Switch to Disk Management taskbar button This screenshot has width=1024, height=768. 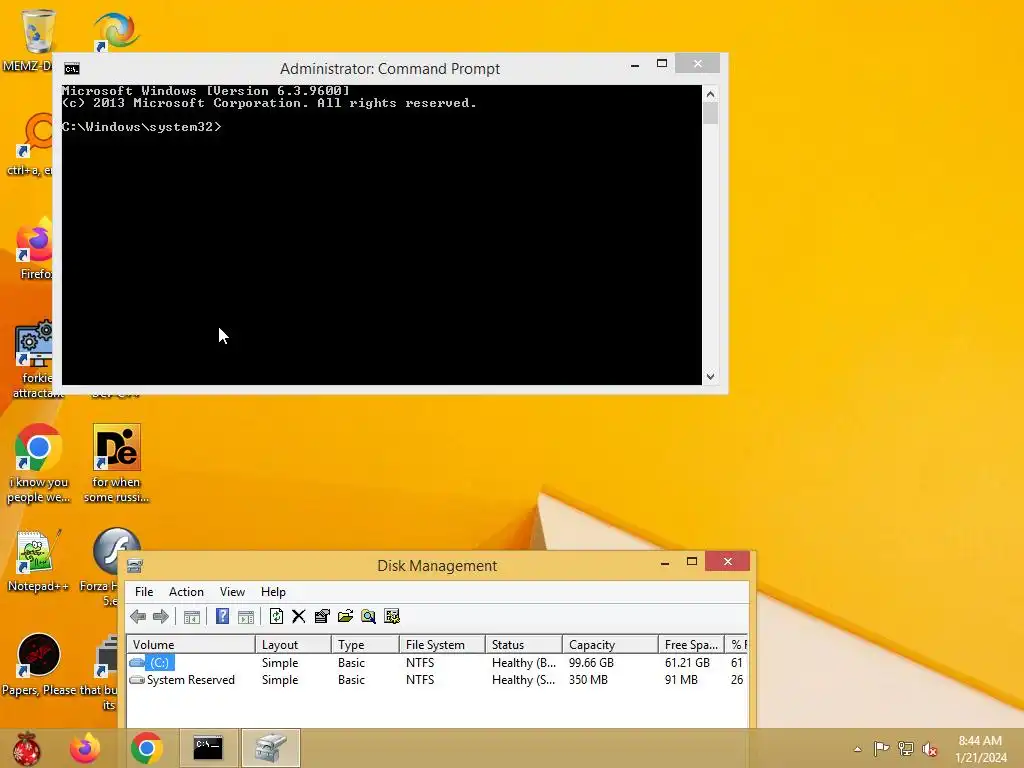[x=270, y=748]
